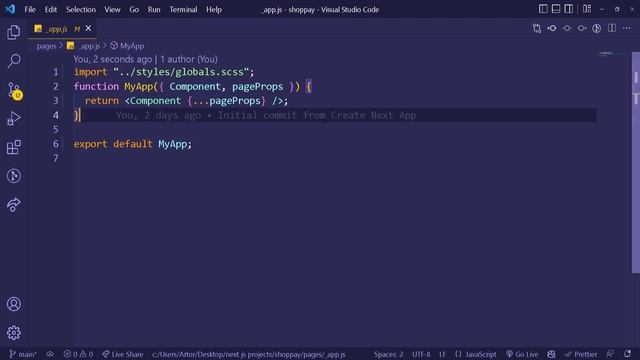Open the Help menu
640x360 pixels.
(213, 9)
